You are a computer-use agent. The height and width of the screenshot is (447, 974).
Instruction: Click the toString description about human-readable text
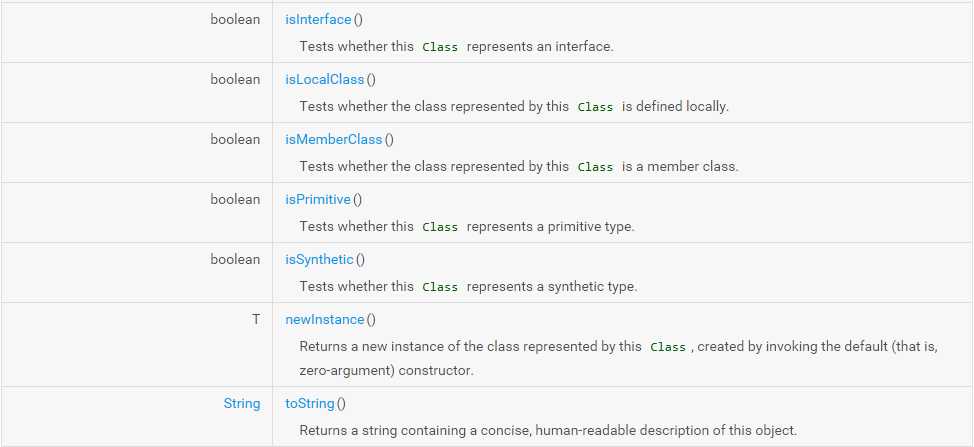click(548, 430)
